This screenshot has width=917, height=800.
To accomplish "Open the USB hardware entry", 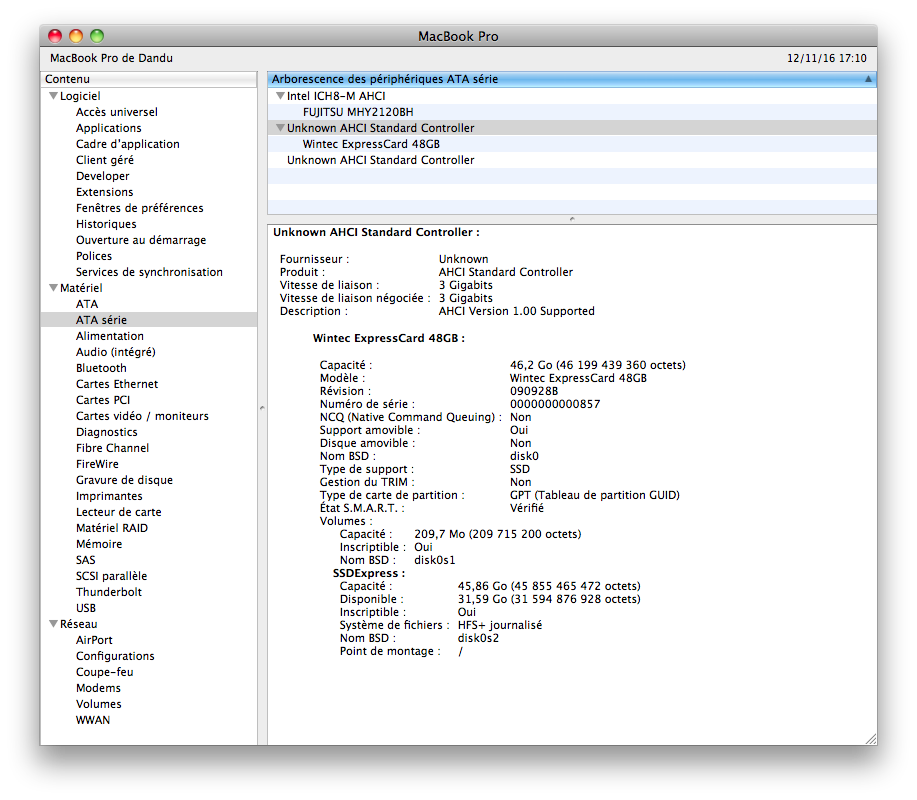I will click(85, 608).
